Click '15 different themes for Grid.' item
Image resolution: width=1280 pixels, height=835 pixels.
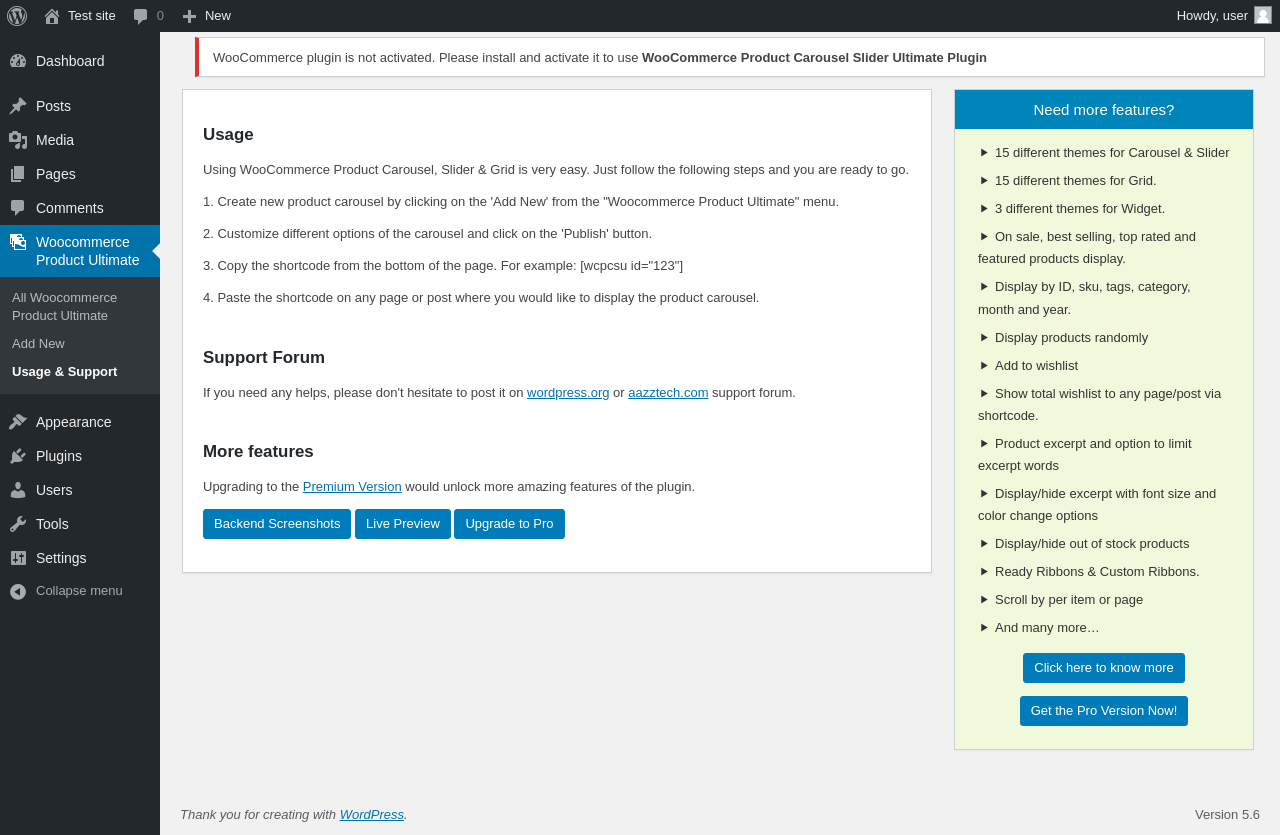pos(1075,181)
